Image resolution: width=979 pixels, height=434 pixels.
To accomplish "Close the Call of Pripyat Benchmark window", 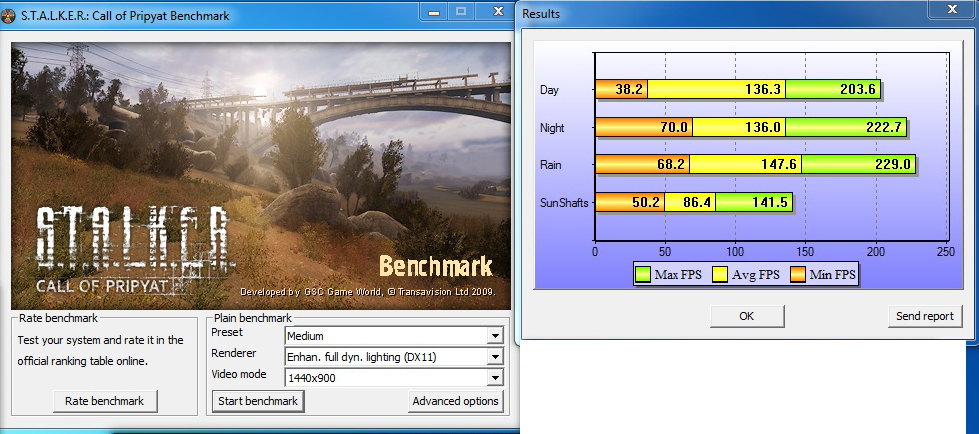I will click(498, 11).
